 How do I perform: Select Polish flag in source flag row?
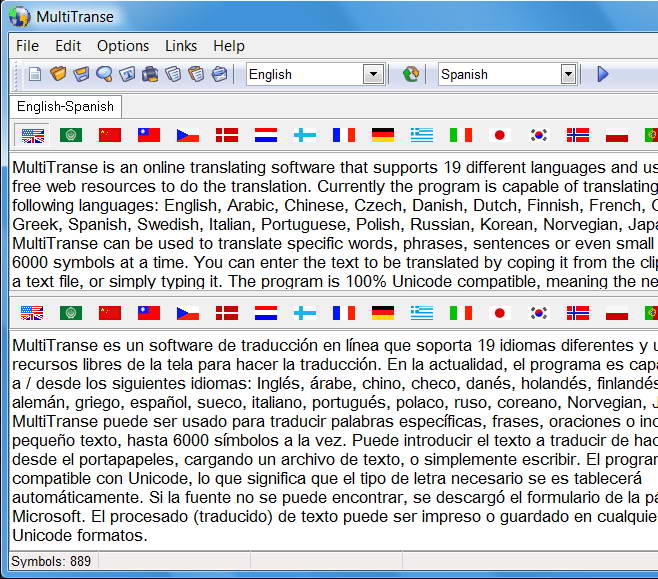coord(617,135)
